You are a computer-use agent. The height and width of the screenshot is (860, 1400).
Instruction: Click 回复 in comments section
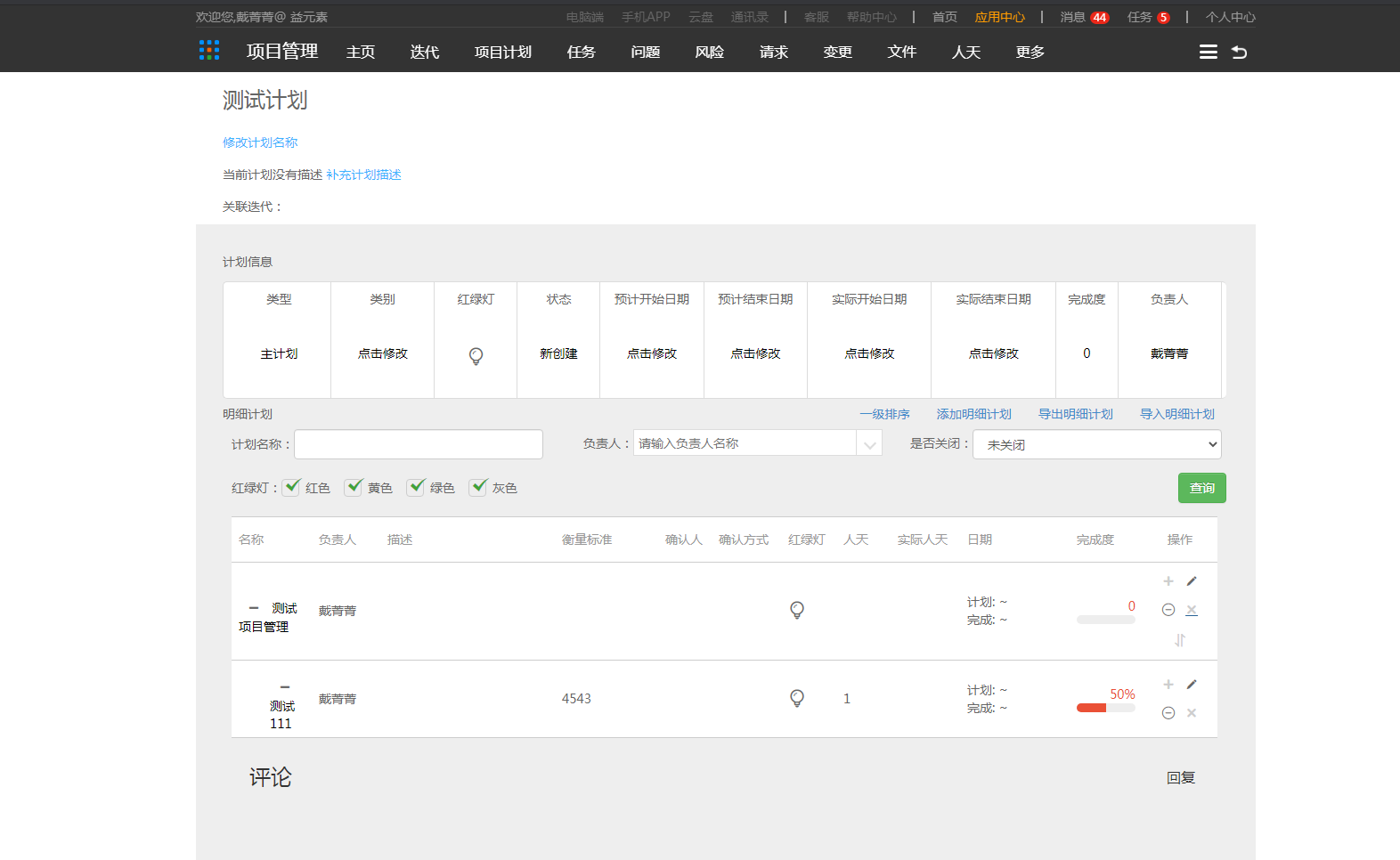1181,777
